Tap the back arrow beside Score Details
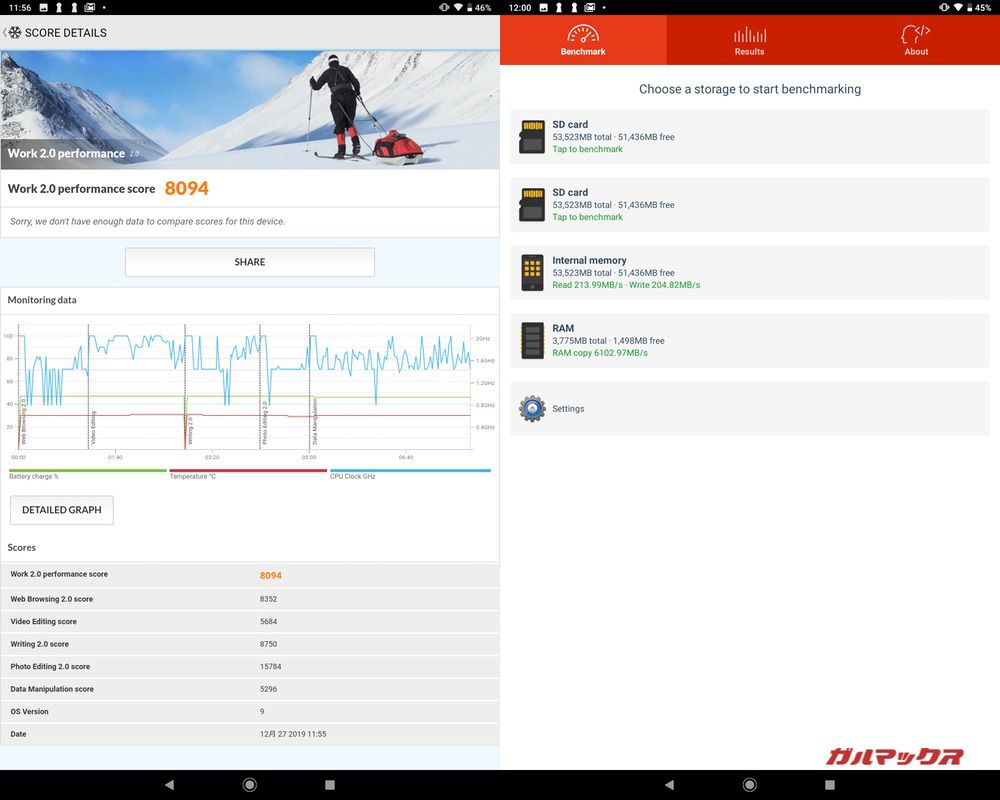This screenshot has width=1000, height=800. (x=6, y=33)
